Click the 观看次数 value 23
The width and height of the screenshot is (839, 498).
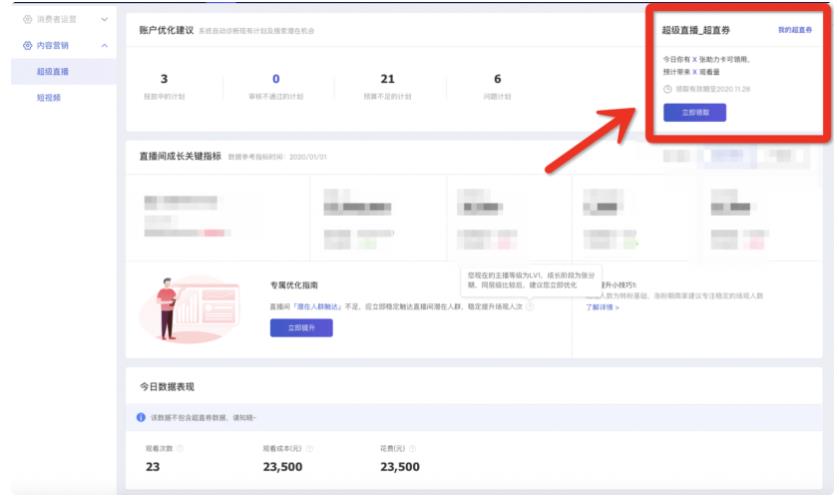[152, 467]
